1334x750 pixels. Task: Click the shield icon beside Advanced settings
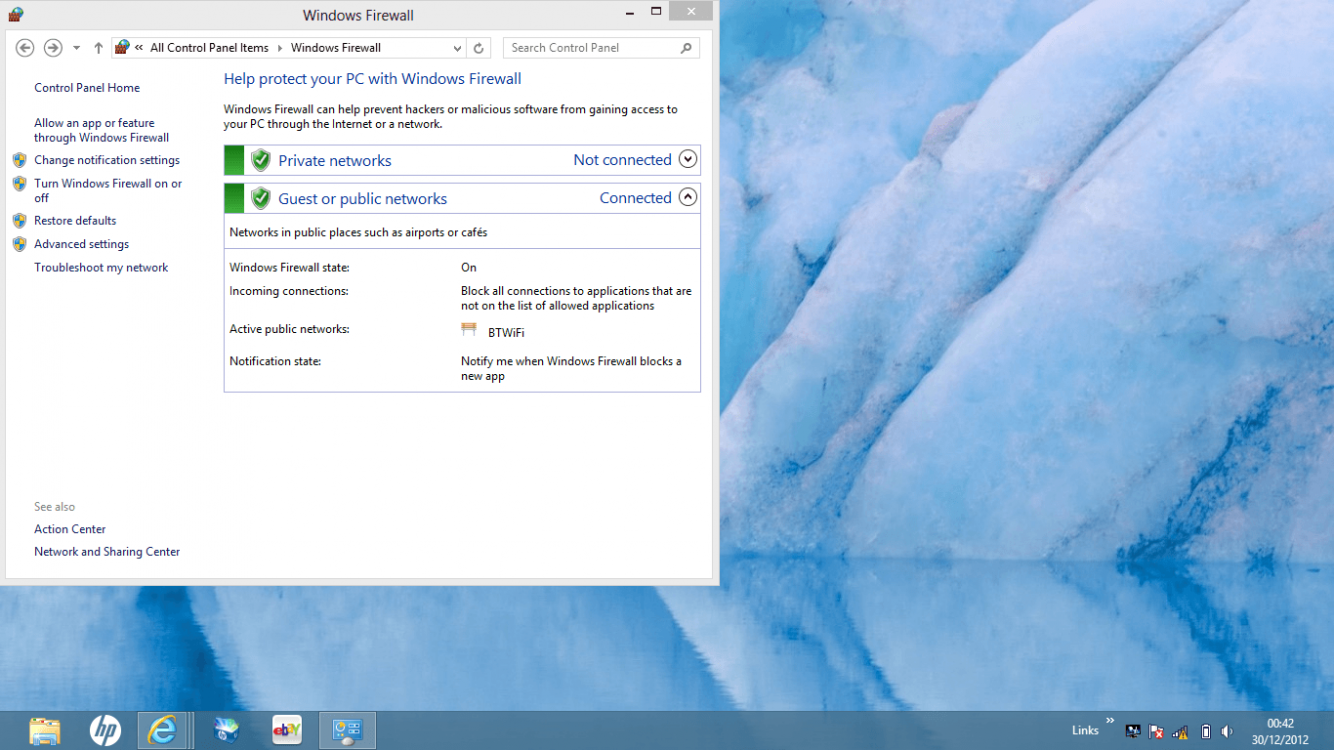[19, 244]
